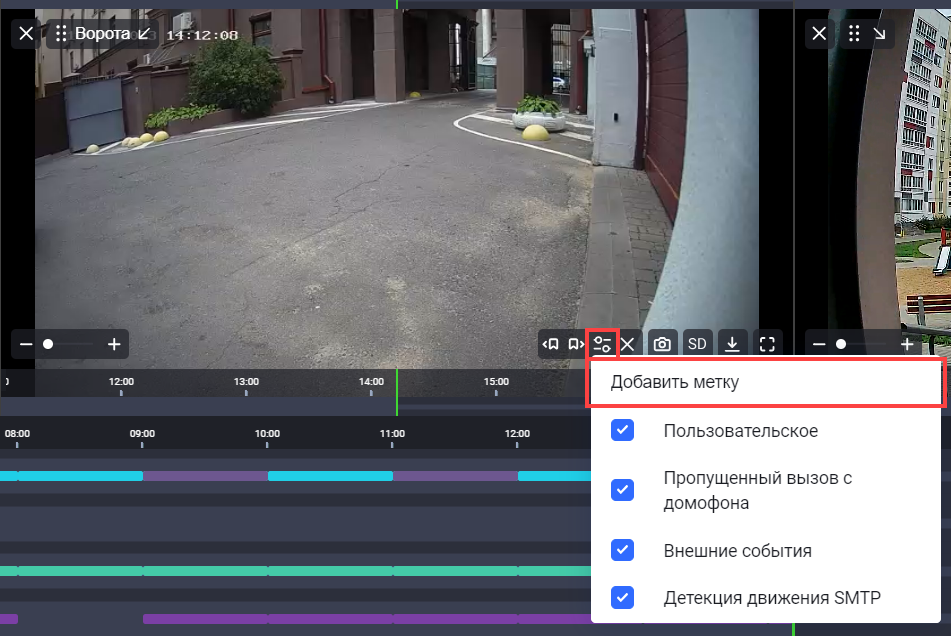
Task: Click the Ворота zoom slider handle
Action: click(48, 344)
